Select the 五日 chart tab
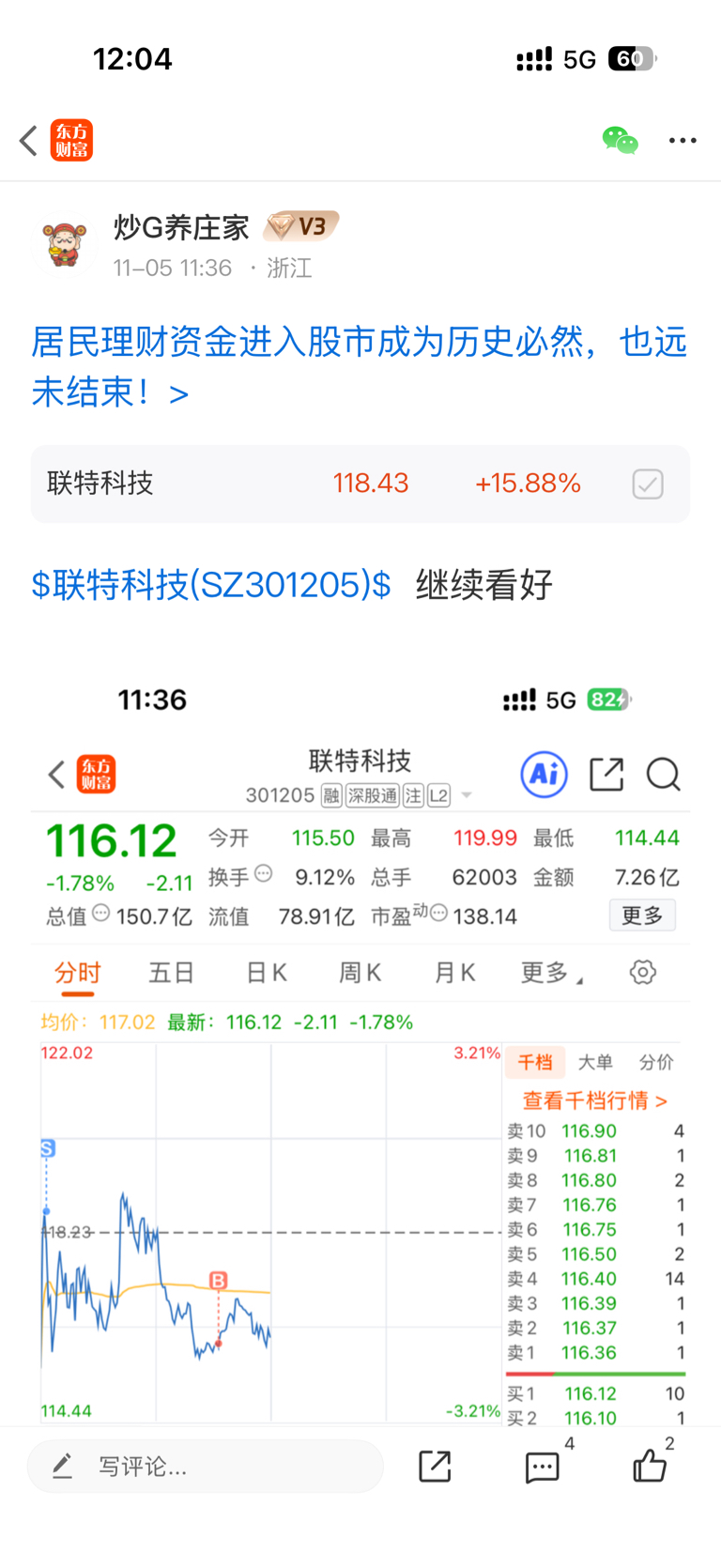Viewport: 721px width, 1568px height. coord(171,973)
